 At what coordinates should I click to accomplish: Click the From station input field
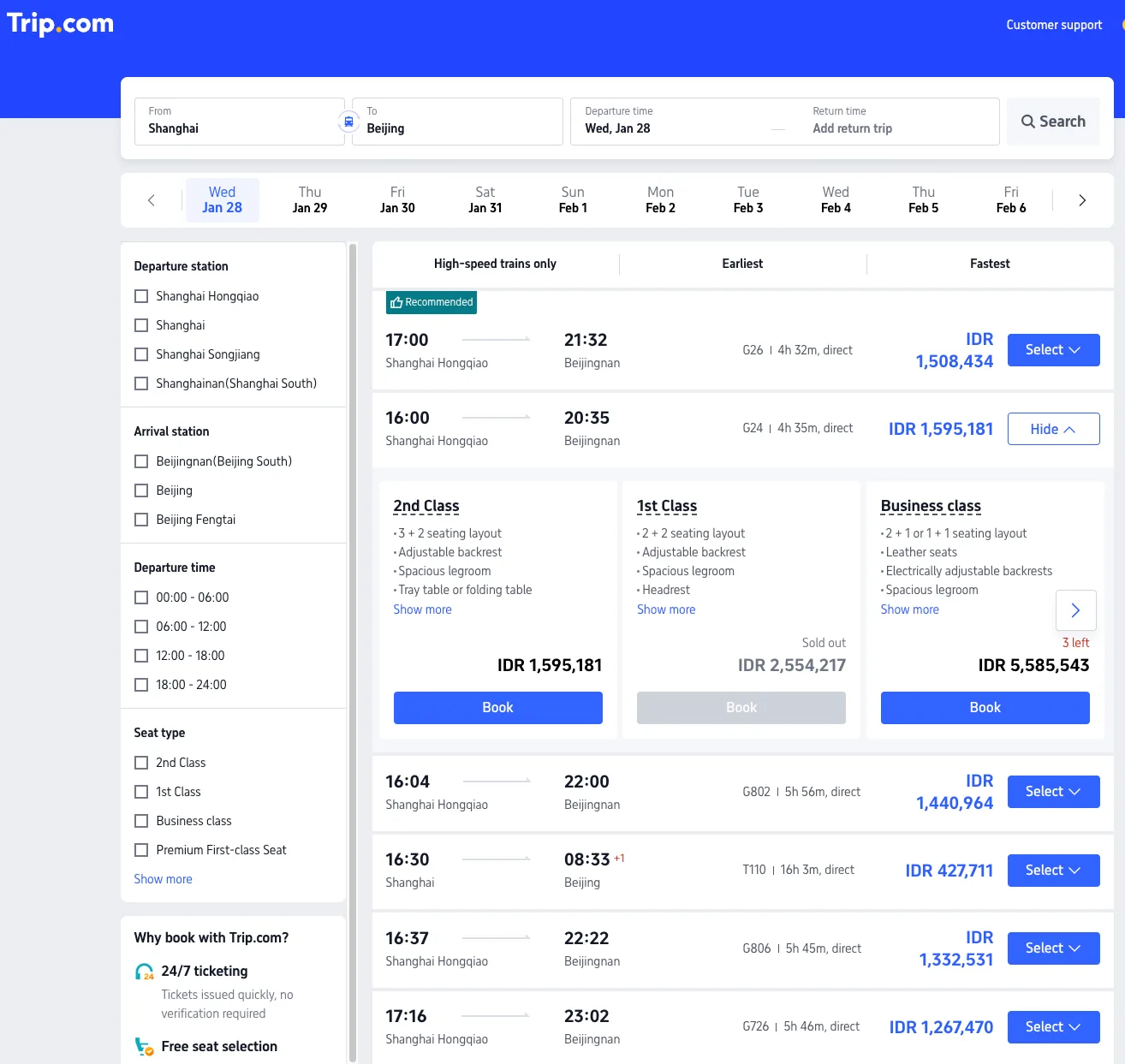239,122
